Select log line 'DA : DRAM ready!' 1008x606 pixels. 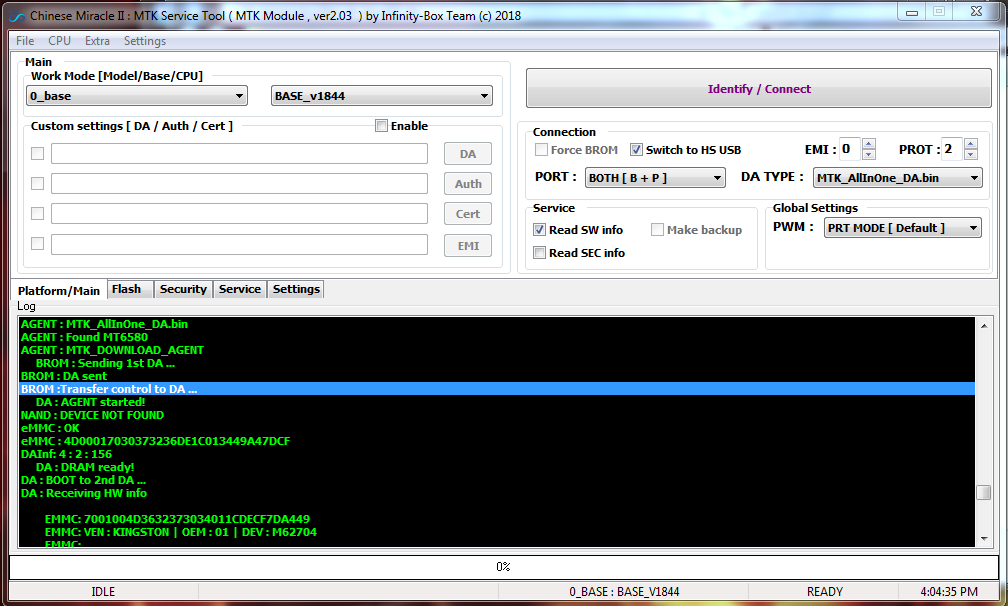(x=497, y=467)
